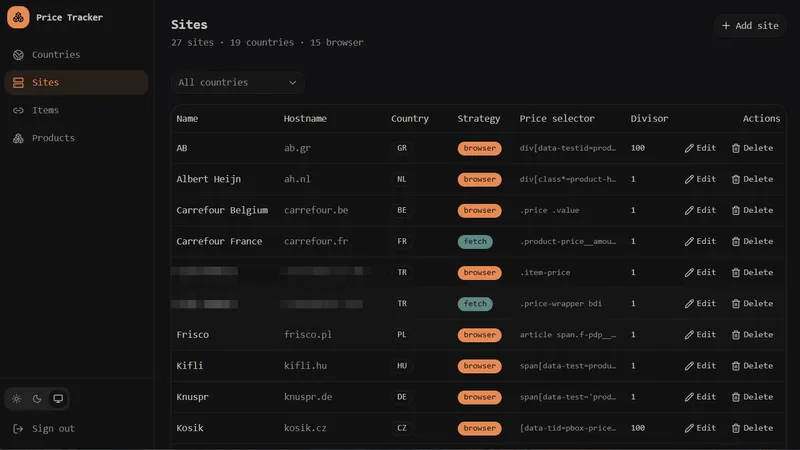Delete the .price-wrapper bdi site
Screen dimensions: 800x450
(753, 304)
